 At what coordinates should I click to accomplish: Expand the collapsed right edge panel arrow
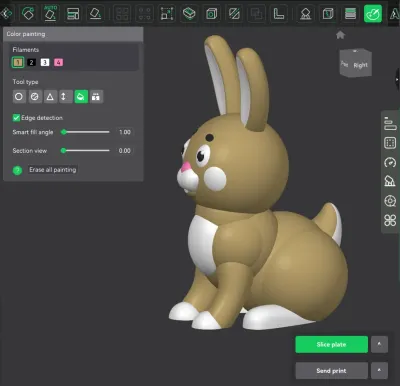(x=397, y=79)
